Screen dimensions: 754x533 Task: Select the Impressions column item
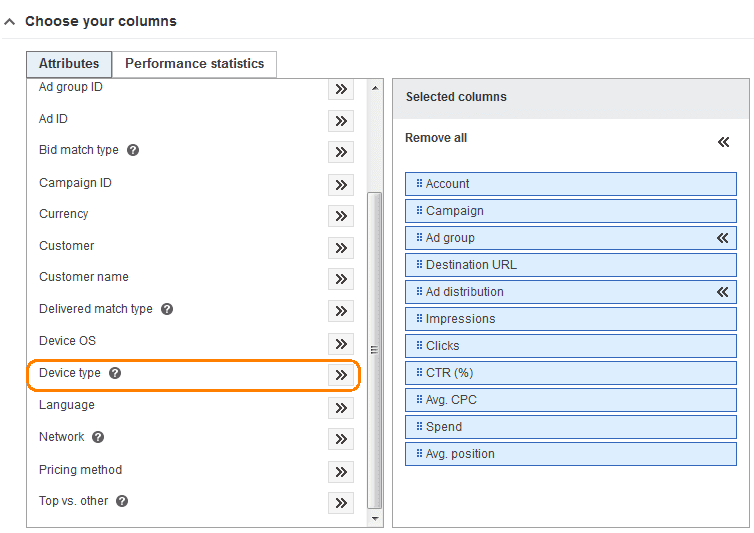click(x=570, y=319)
